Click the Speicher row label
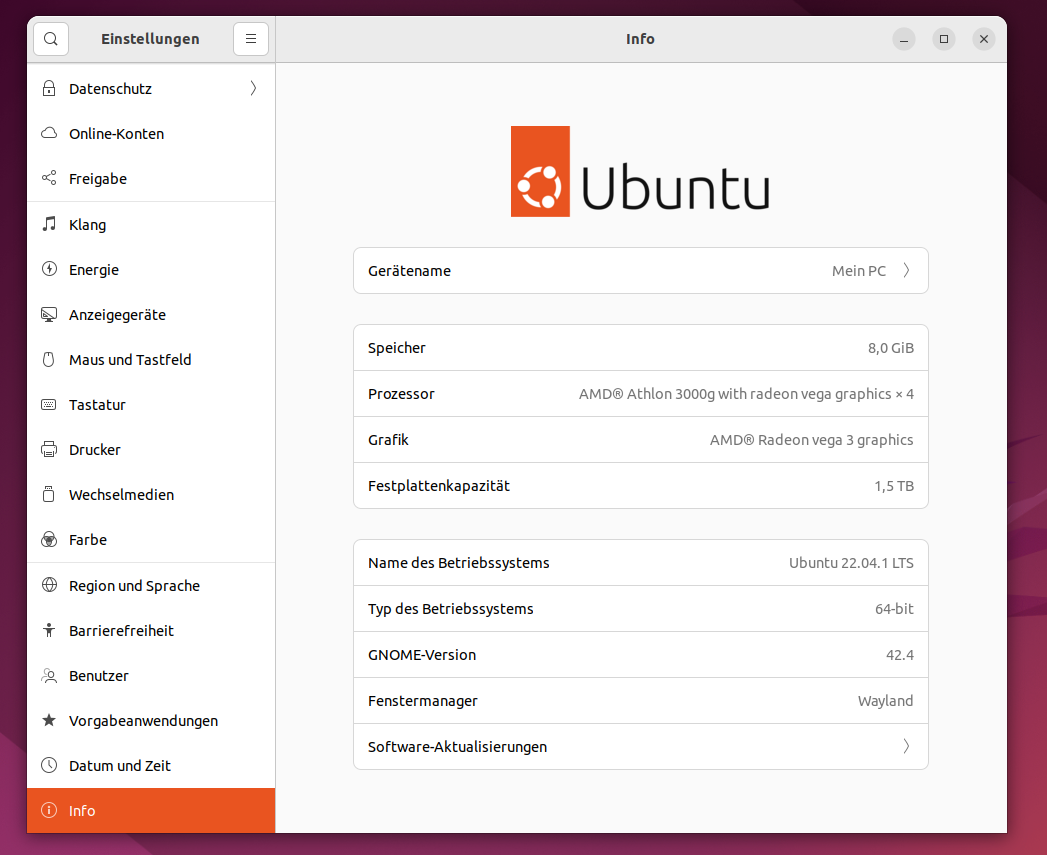This screenshot has width=1047, height=855. [397, 348]
